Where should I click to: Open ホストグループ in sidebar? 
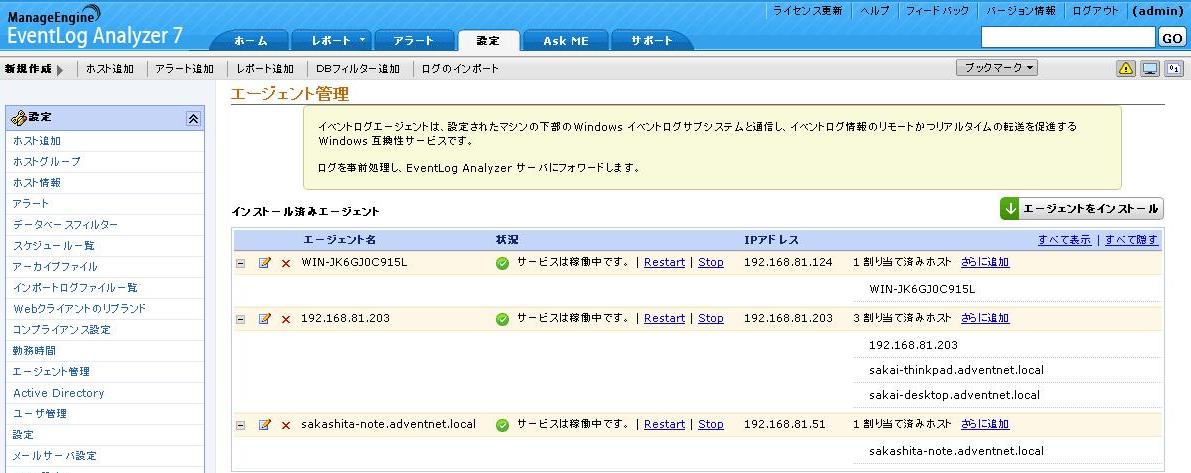[46, 162]
